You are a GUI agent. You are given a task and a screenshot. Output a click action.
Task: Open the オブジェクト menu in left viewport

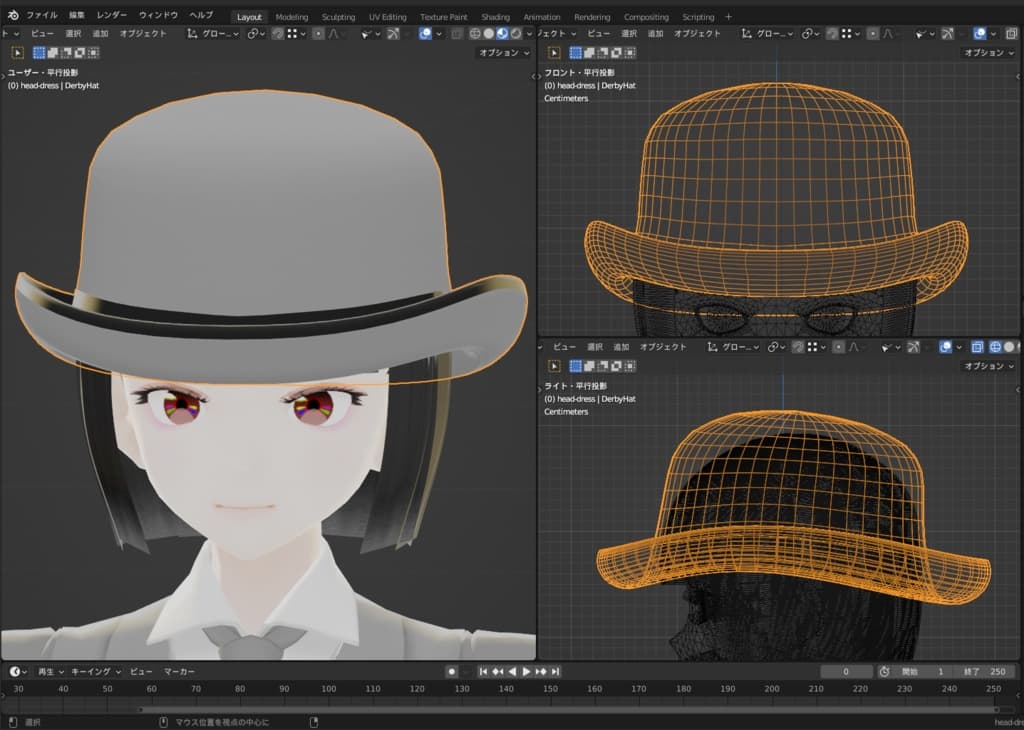143,34
